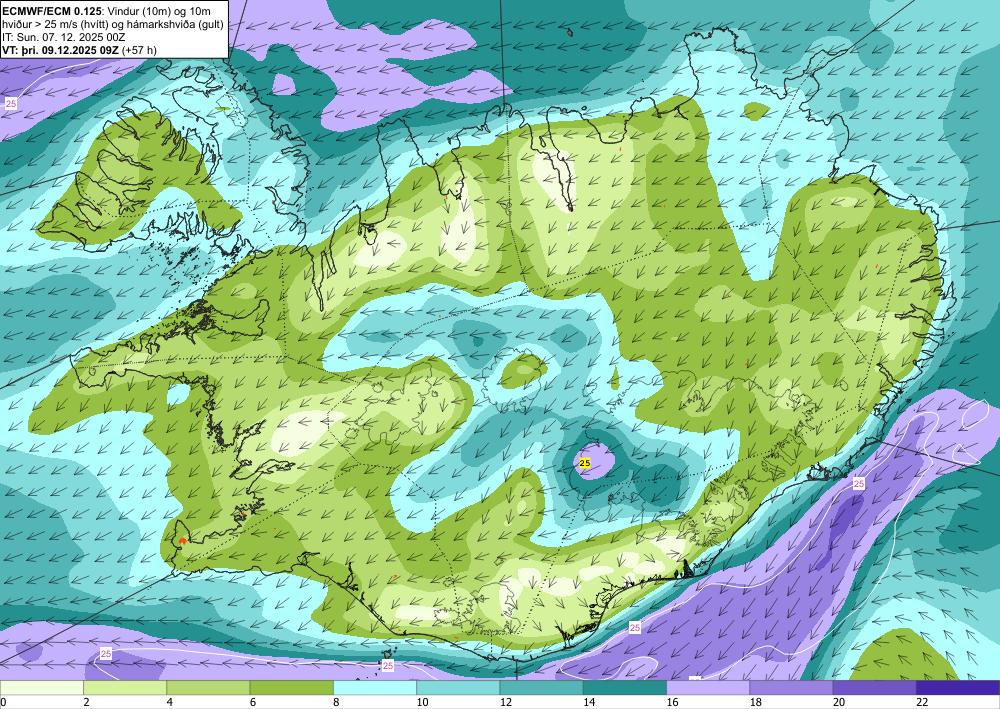Select the 6–8 m/s olive green legend swatch

[x=291, y=687]
